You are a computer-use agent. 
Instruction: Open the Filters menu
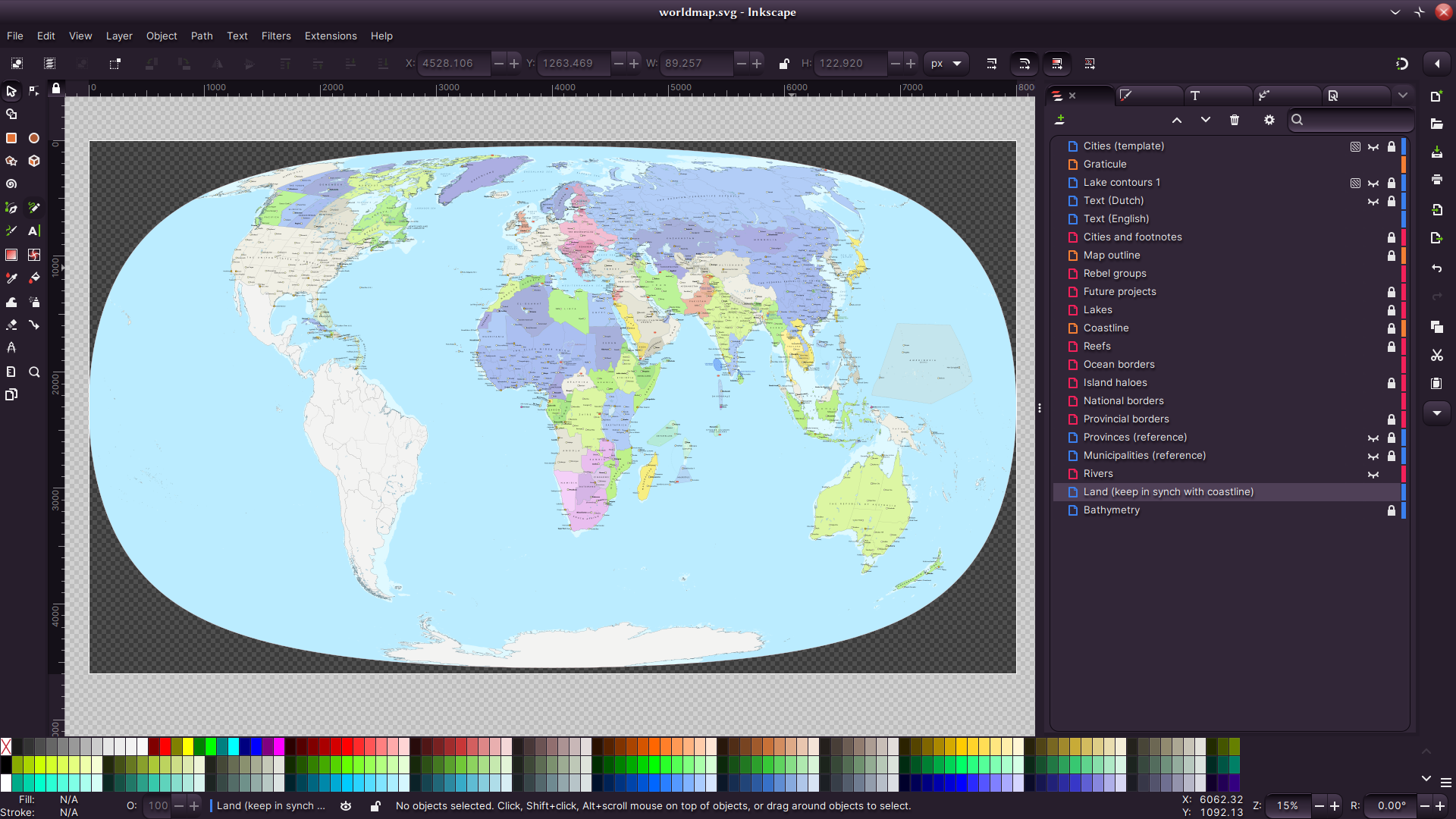pos(276,36)
